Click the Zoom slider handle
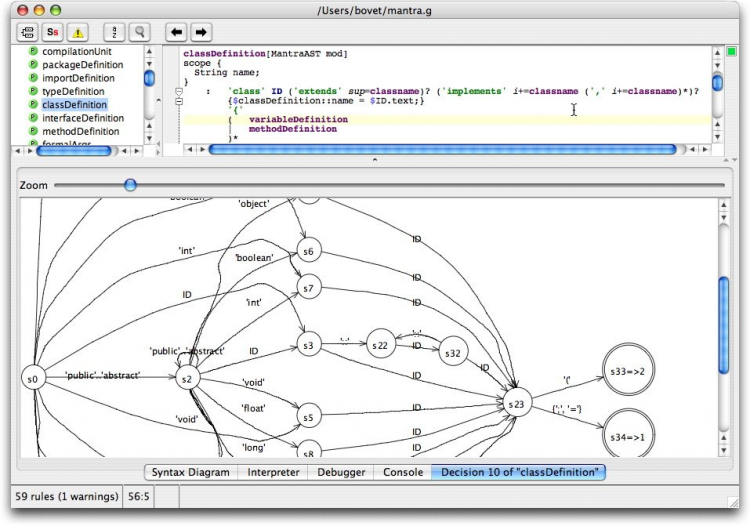Image resolution: width=750 pixels, height=526 pixels. 130,185
